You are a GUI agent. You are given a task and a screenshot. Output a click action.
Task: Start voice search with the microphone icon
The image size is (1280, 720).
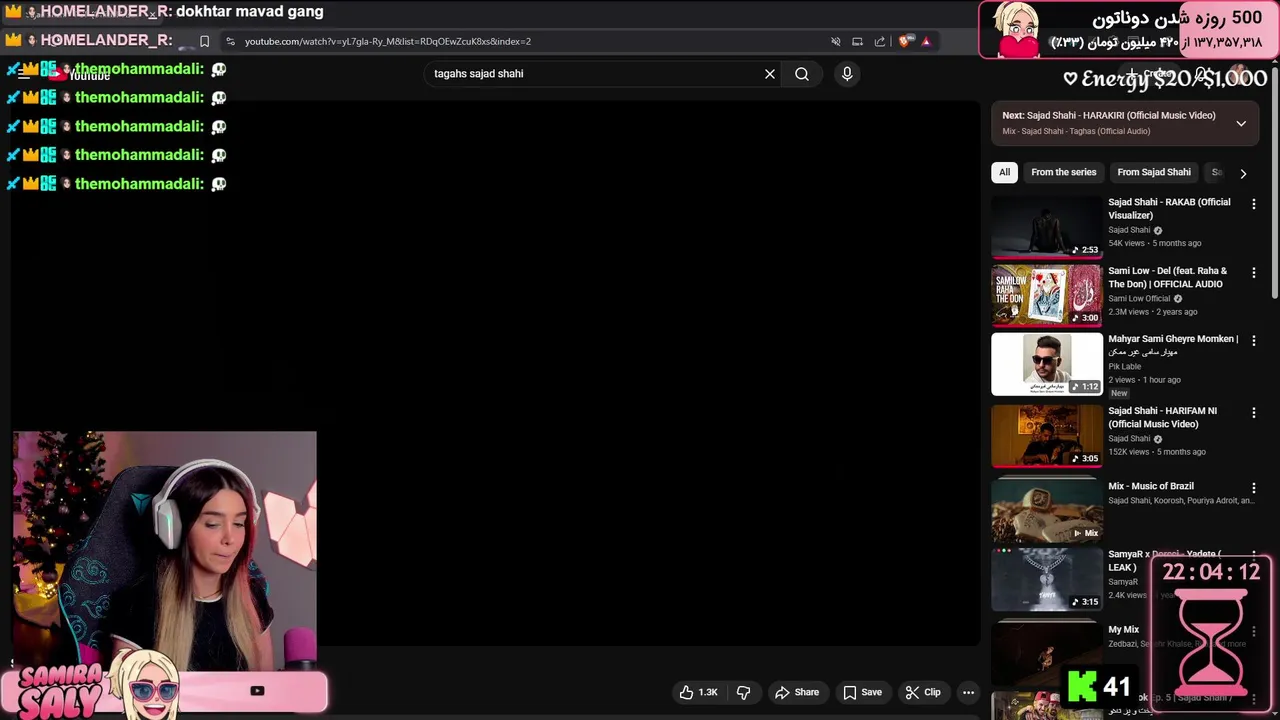click(x=847, y=74)
